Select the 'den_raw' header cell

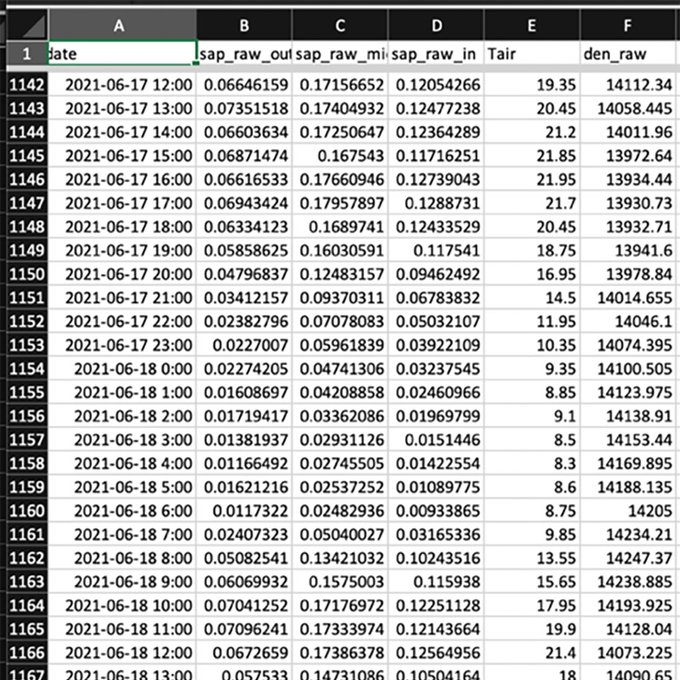[x=628, y=53]
